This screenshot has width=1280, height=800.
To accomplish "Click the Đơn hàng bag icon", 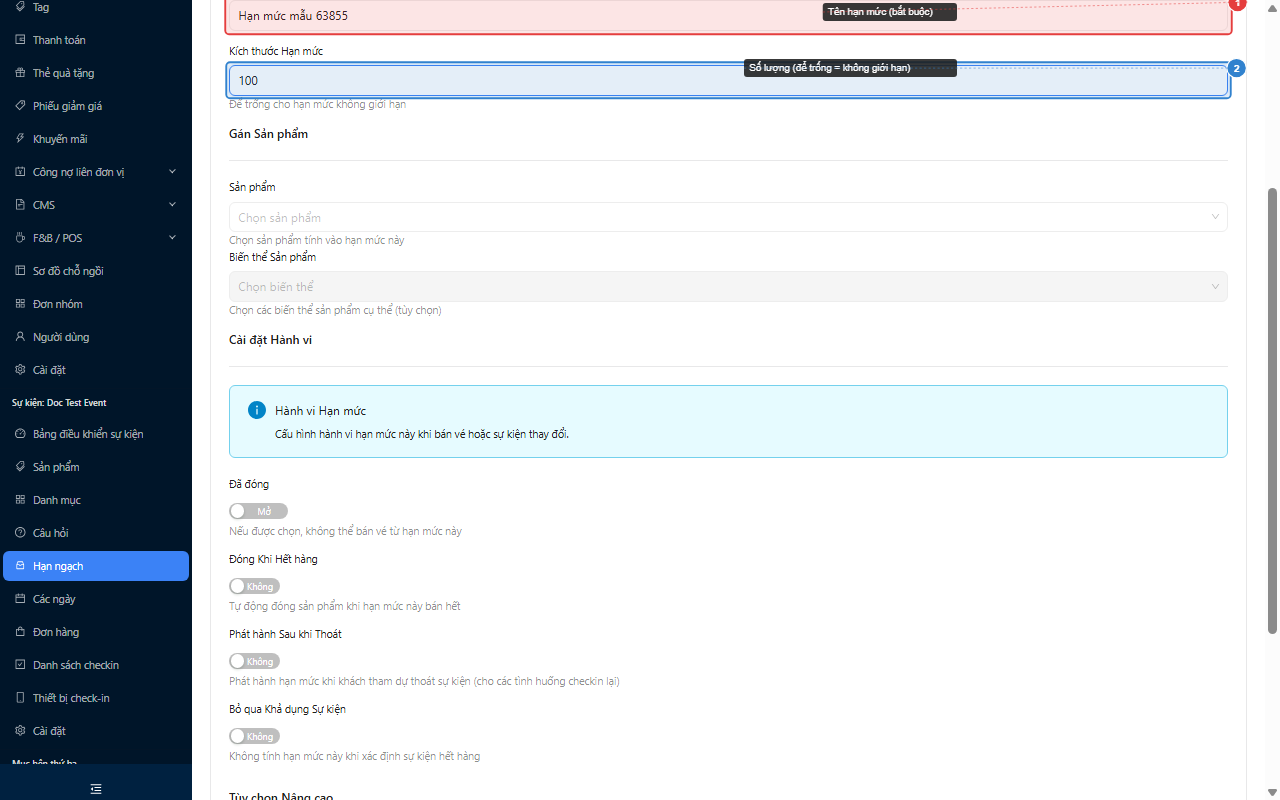I will (20, 632).
